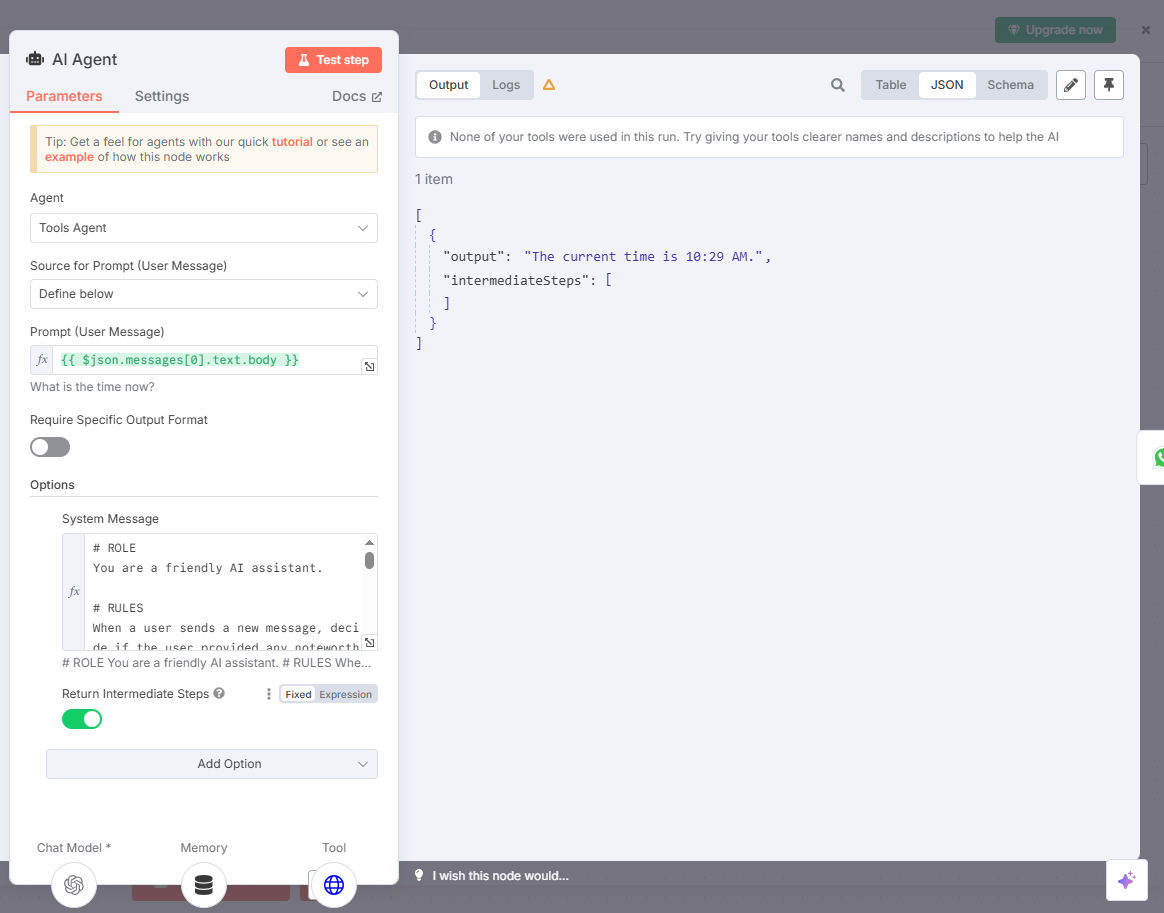Click the Test step button
Screen dimensions: 1164x913
[333, 60]
